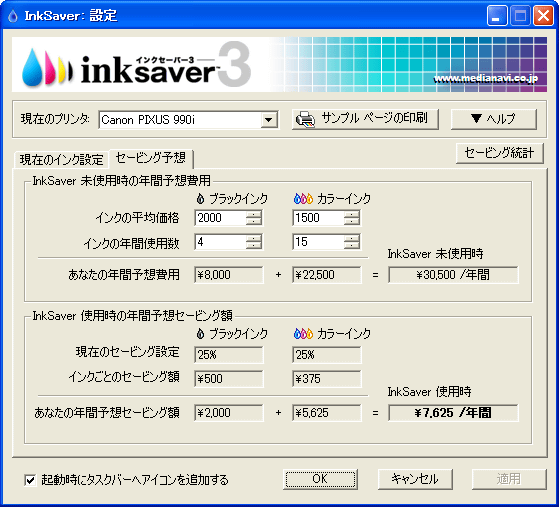Viewport: 559px width, 507px height.
Task: Click the color ink average price field 1500
Action: 318,218
